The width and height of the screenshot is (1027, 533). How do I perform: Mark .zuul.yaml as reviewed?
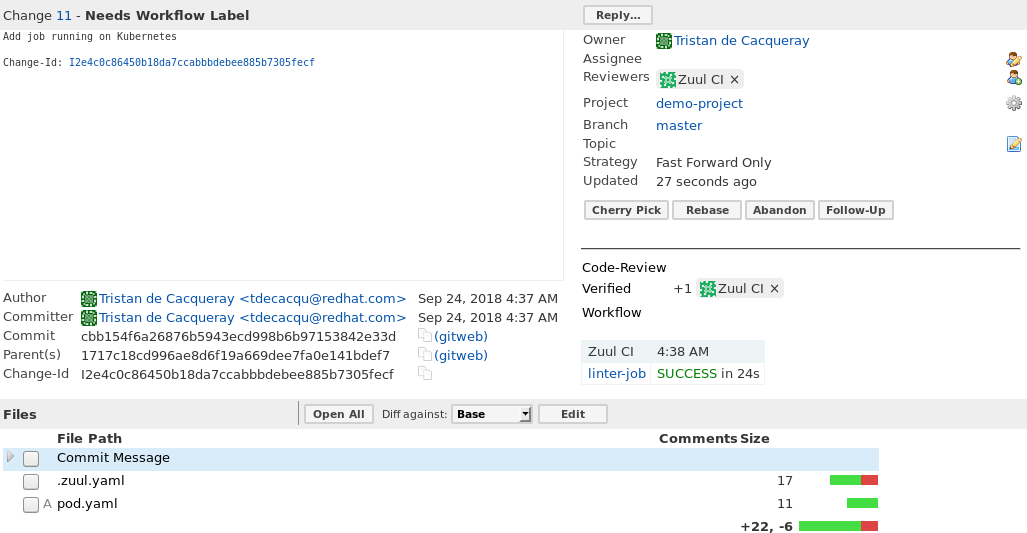[31, 481]
